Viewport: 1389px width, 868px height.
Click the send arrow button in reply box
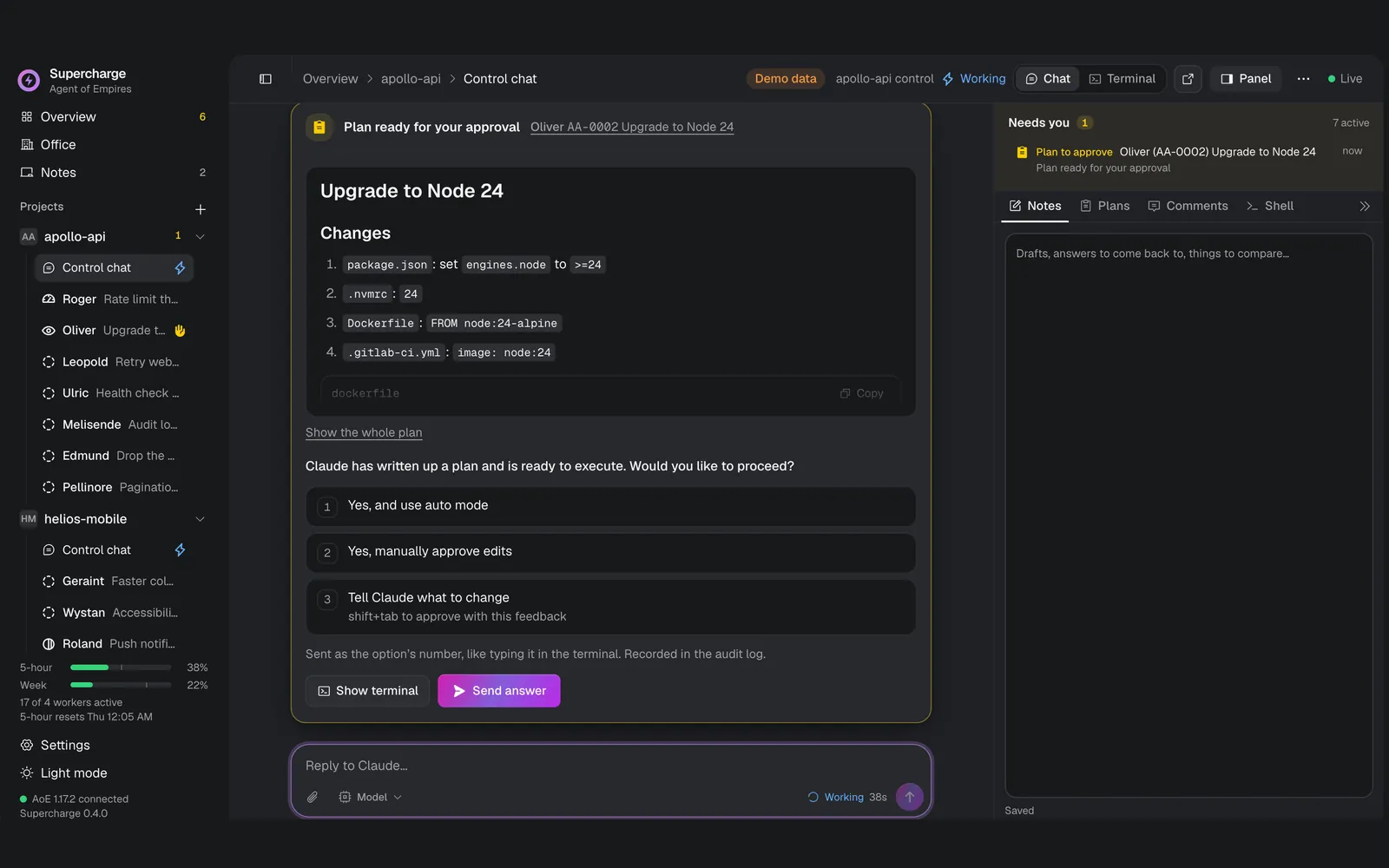point(909,797)
